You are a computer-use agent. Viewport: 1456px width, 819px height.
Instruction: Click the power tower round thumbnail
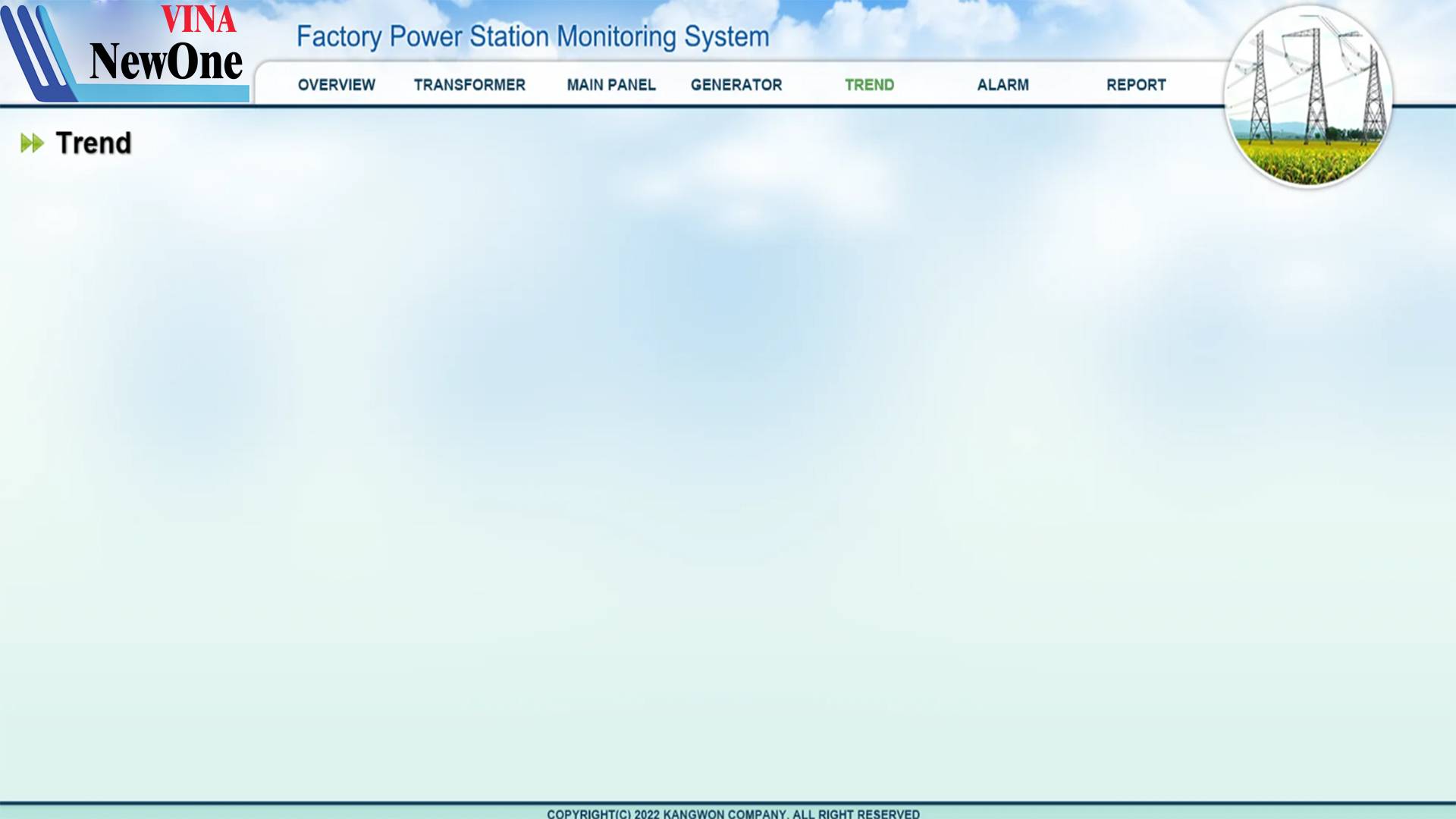[1308, 96]
